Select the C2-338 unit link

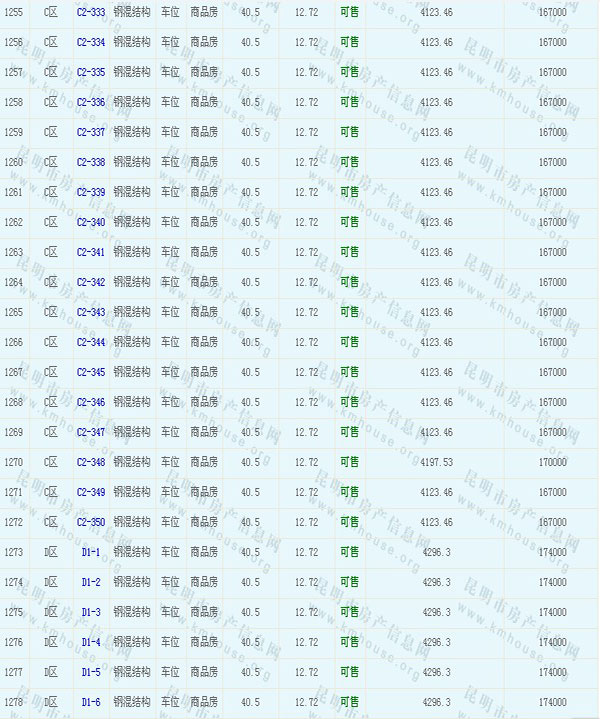click(x=90, y=162)
